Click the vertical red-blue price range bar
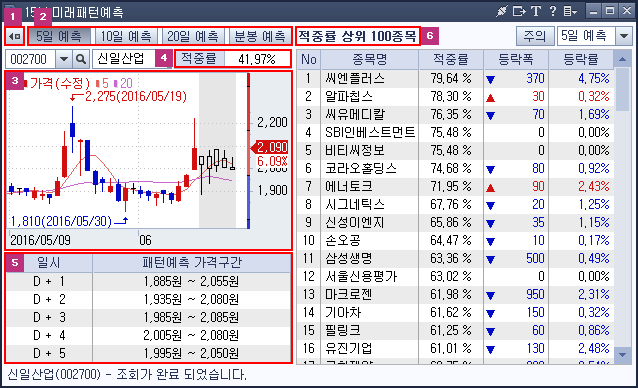Viewport: 638px width, 388px height. (249, 151)
